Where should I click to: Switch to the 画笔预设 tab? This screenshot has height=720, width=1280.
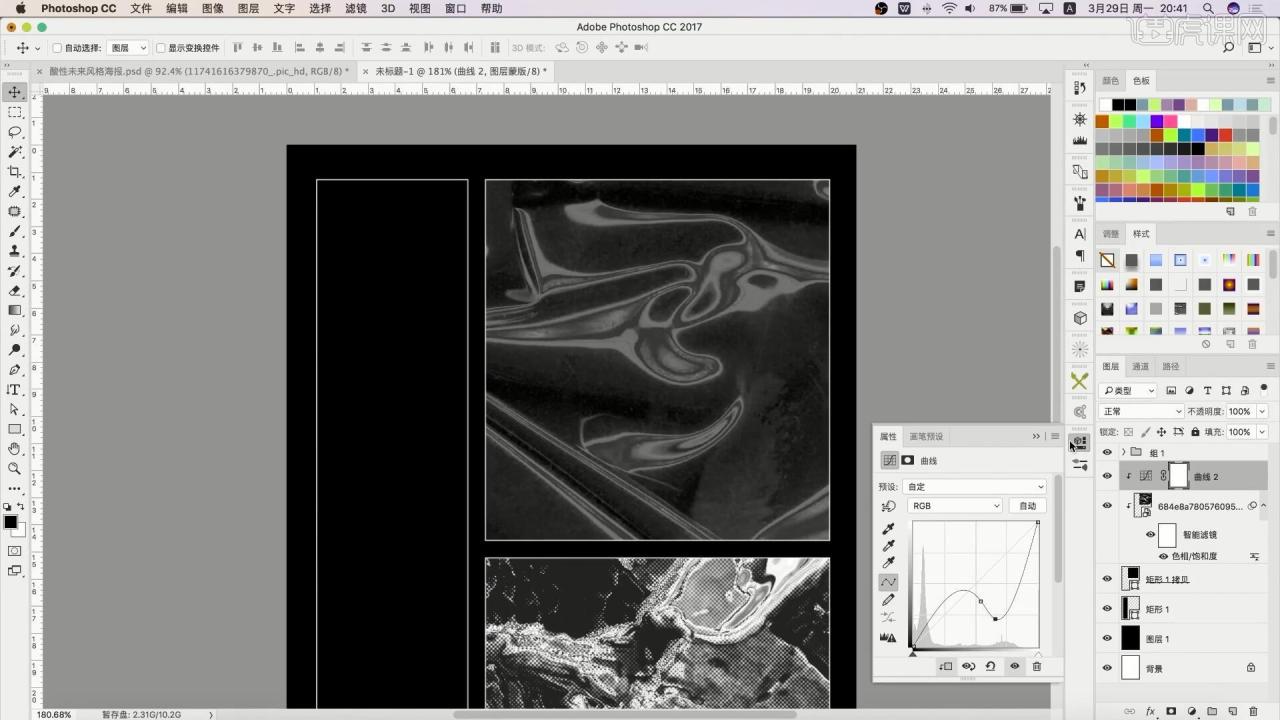pos(926,437)
